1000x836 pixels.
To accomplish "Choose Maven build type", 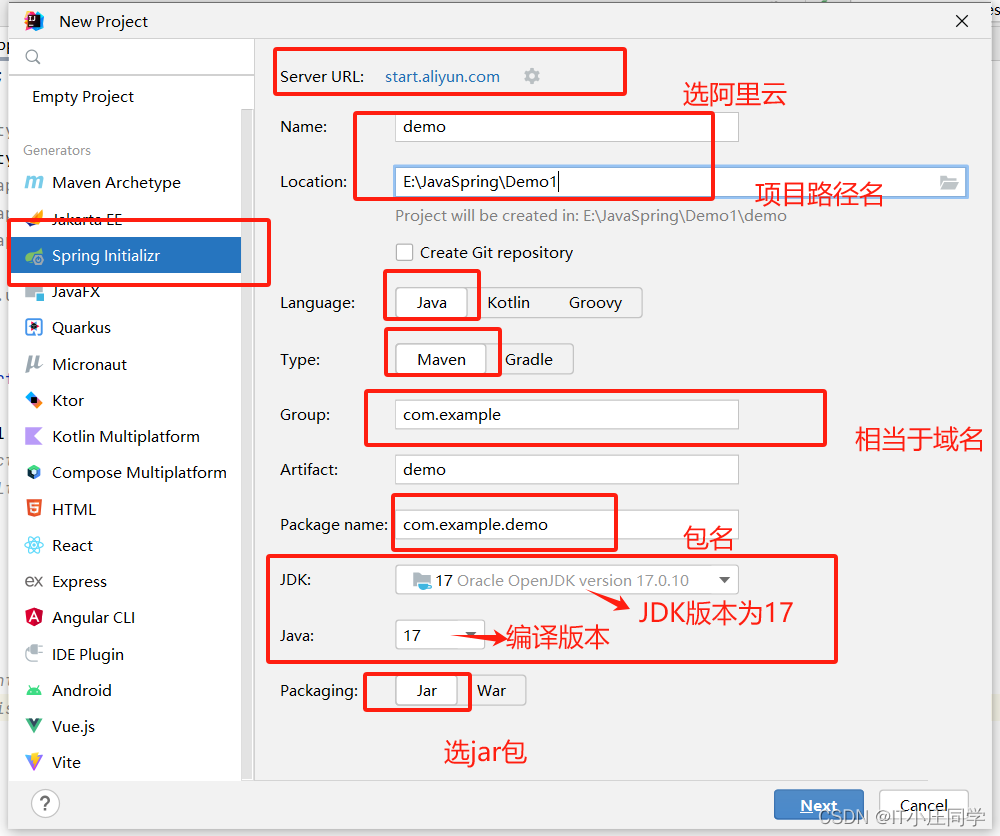I will pyautogui.click(x=441, y=359).
